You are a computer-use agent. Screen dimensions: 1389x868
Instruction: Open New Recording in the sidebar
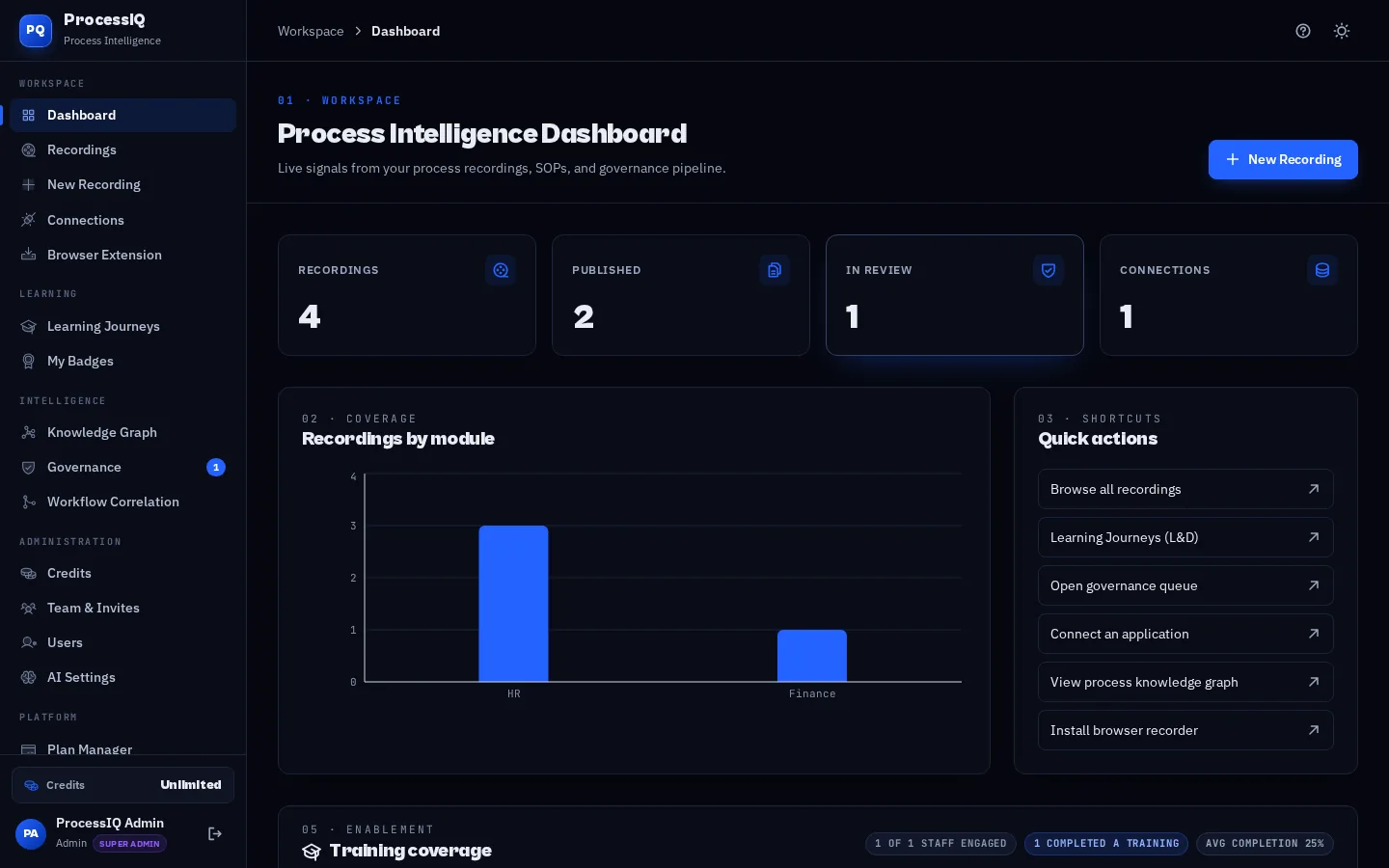123,184
